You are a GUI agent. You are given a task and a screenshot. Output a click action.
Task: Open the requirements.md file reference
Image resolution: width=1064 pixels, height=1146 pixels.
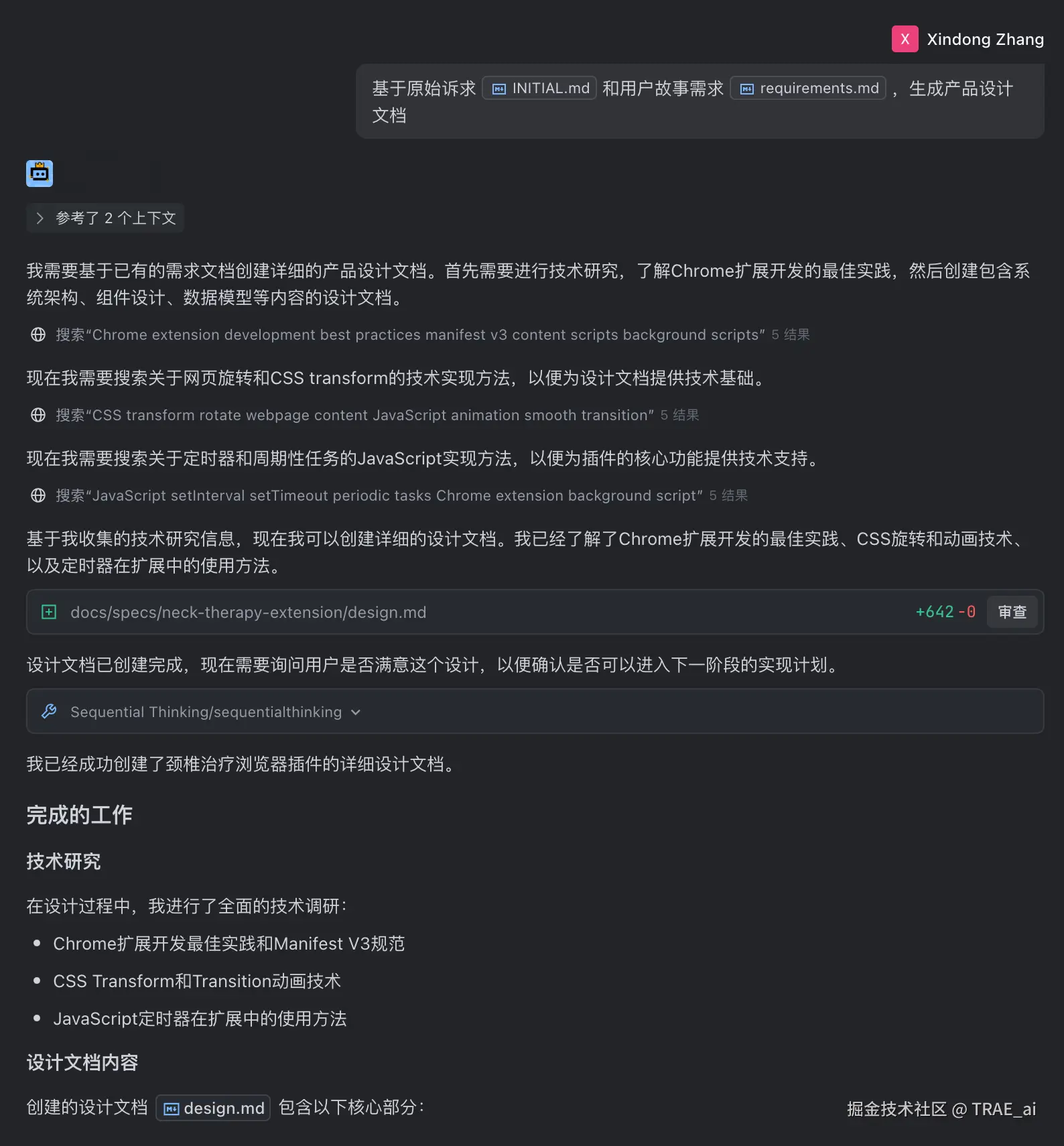pyautogui.click(x=808, y=88)
